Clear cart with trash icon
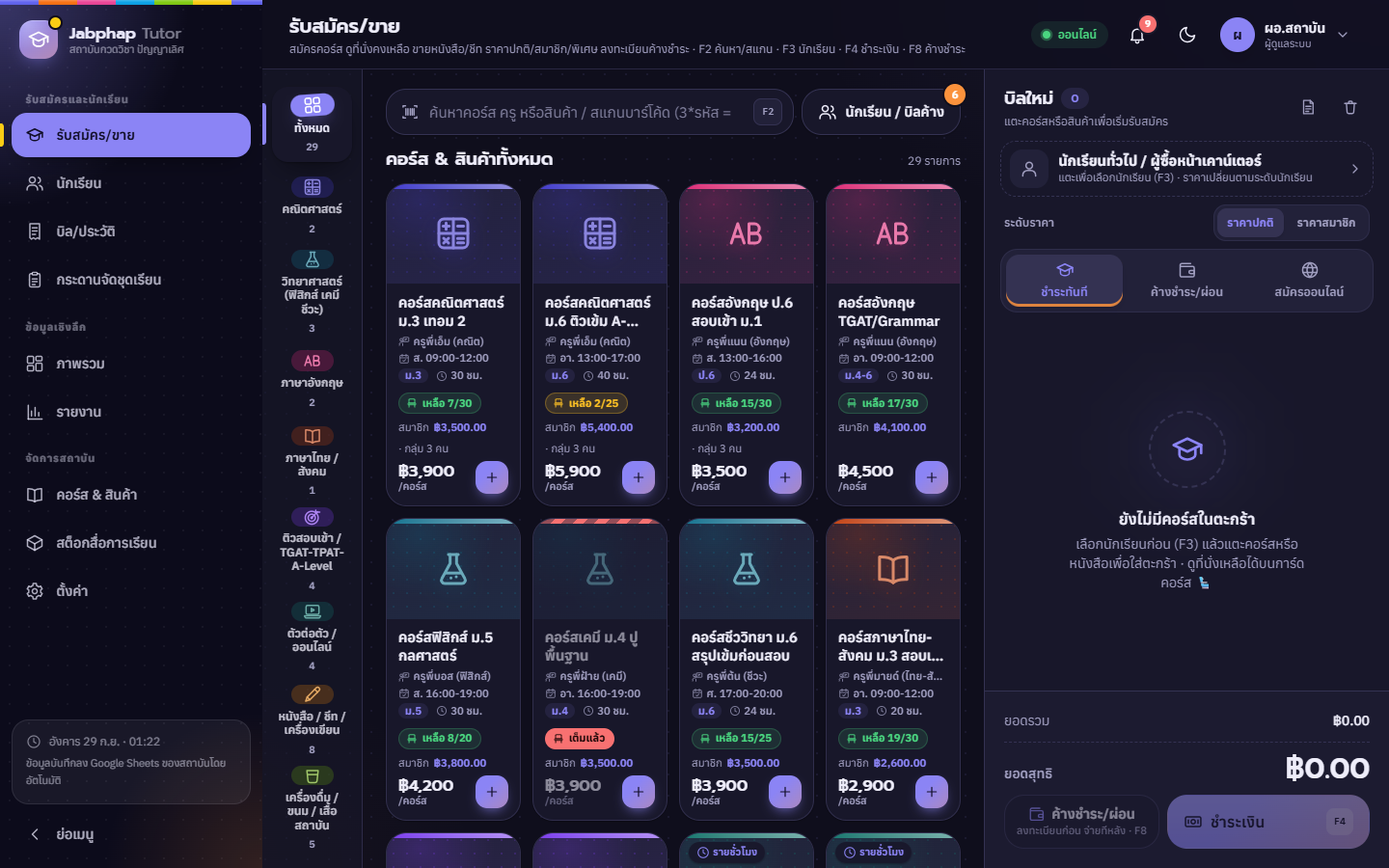 click(1350, 107)
